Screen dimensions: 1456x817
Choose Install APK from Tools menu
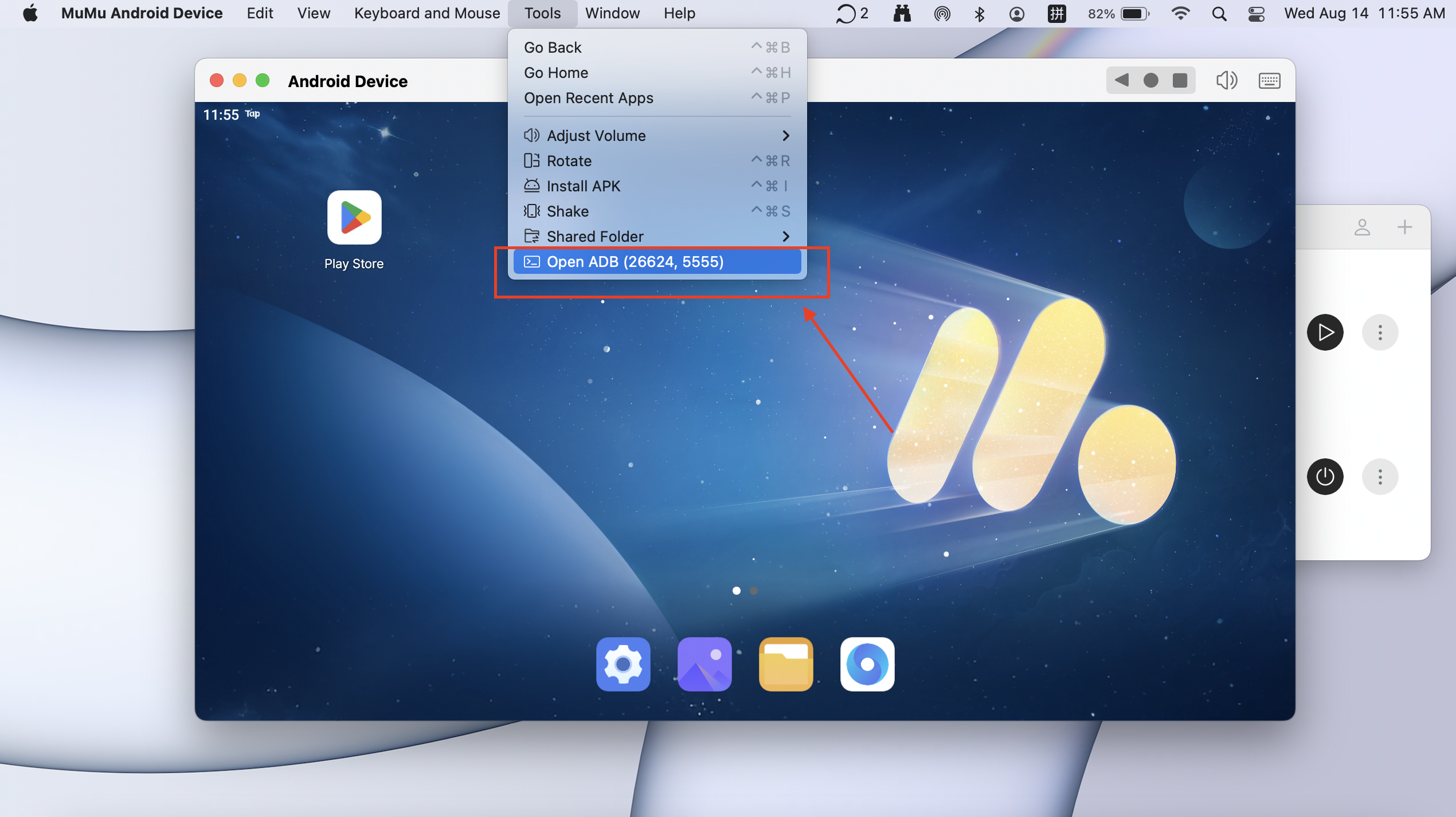583,186
